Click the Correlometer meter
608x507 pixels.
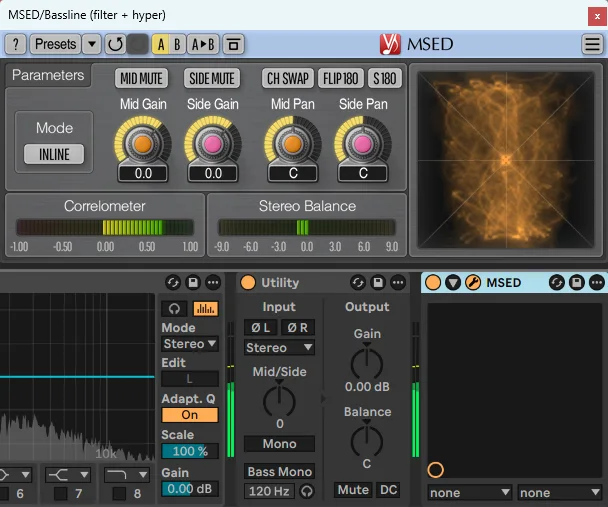[105, 228]
